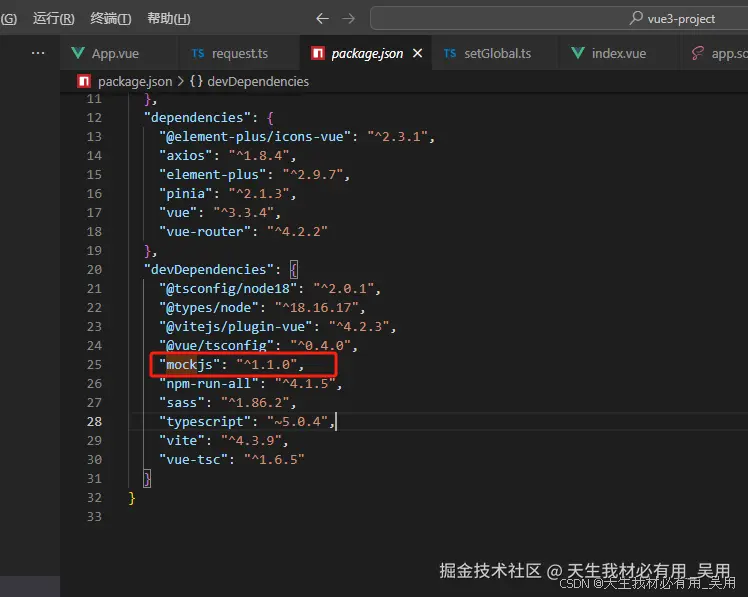
Task: Click the "@types/node" key
Action: [208, 307]
